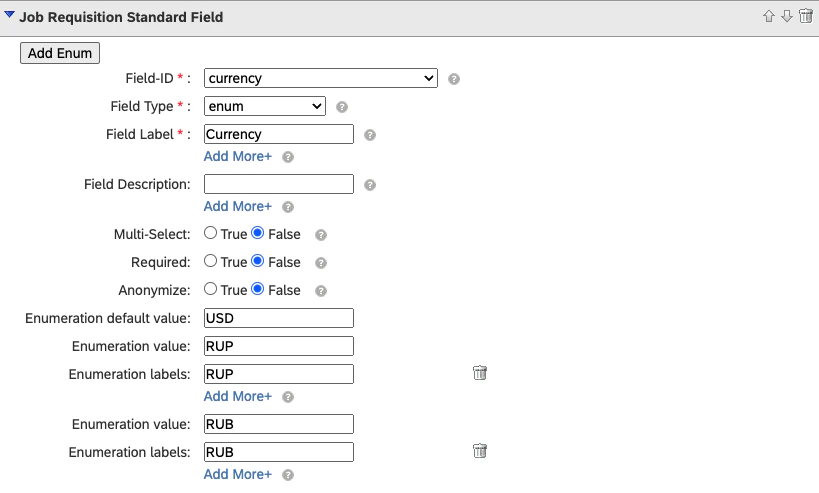This screenshot has height=493, width=819.
Task: Focus the RUB Enumeration labels field
Action: pyautogui.click(x=279, y=452)
